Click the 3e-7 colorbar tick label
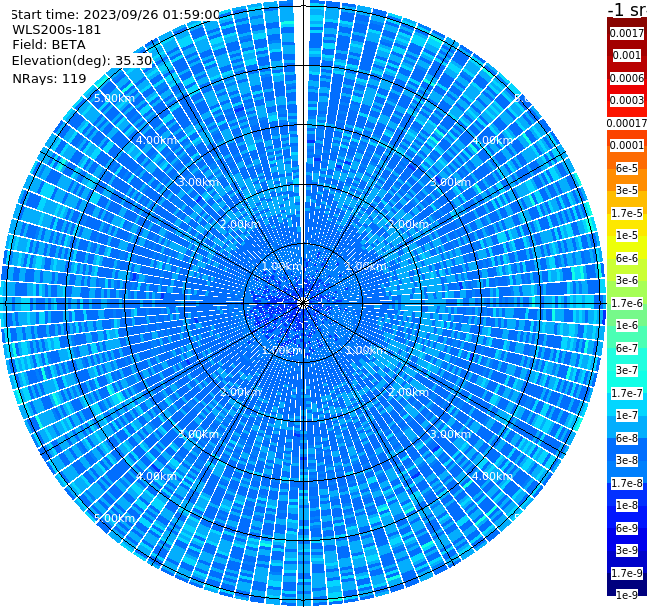 point(627,370)
